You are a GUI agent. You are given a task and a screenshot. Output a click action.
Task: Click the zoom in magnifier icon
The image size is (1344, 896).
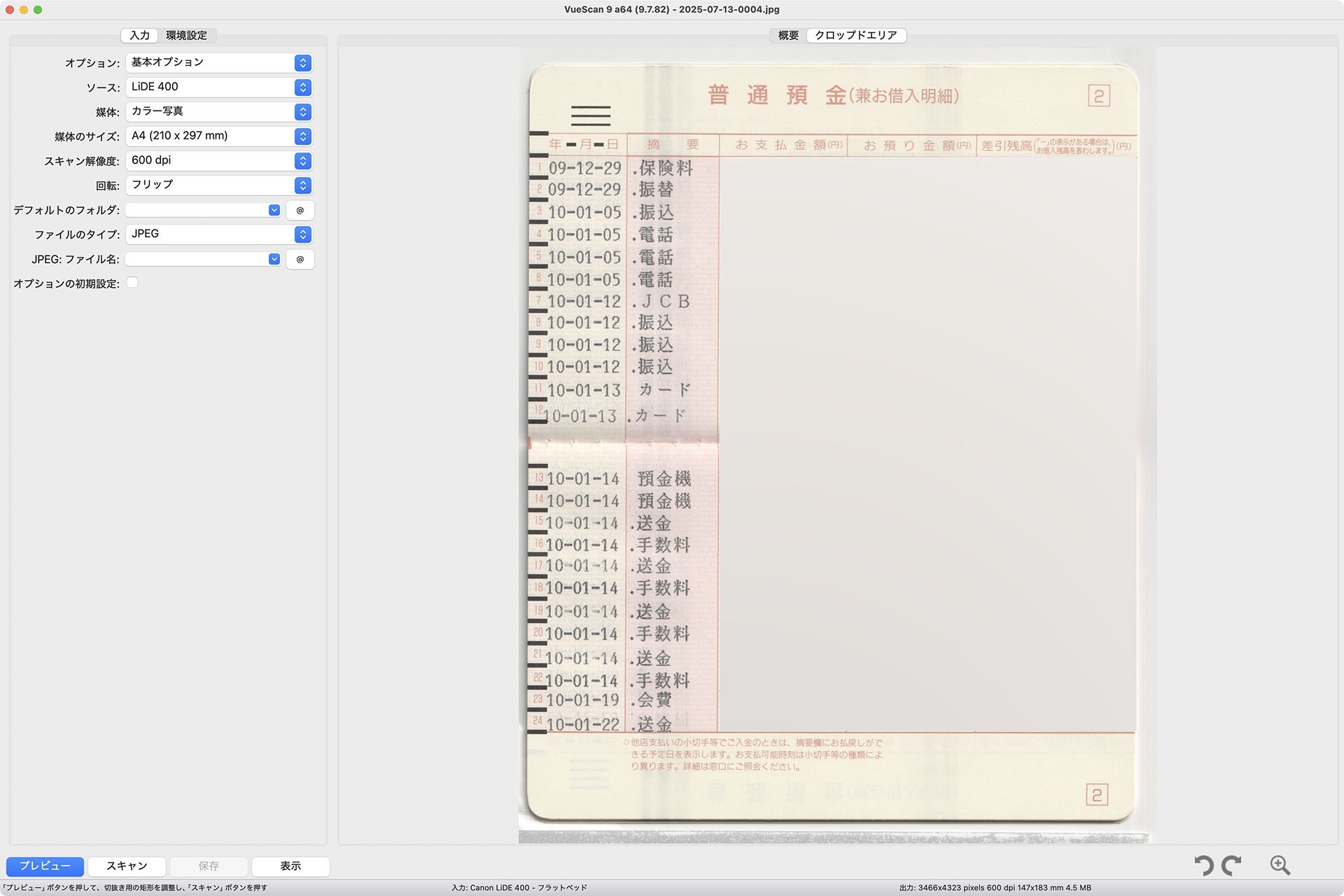tap(1280, 866)
